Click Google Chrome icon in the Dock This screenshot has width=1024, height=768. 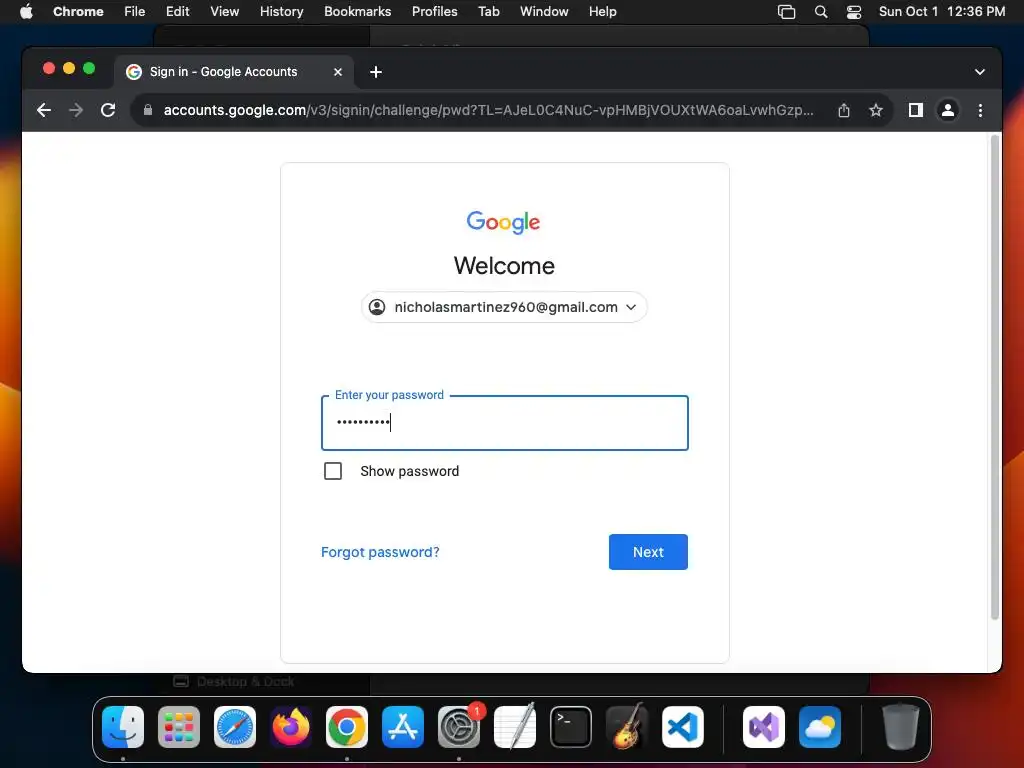pyautogui.click(x=347, y=727)
